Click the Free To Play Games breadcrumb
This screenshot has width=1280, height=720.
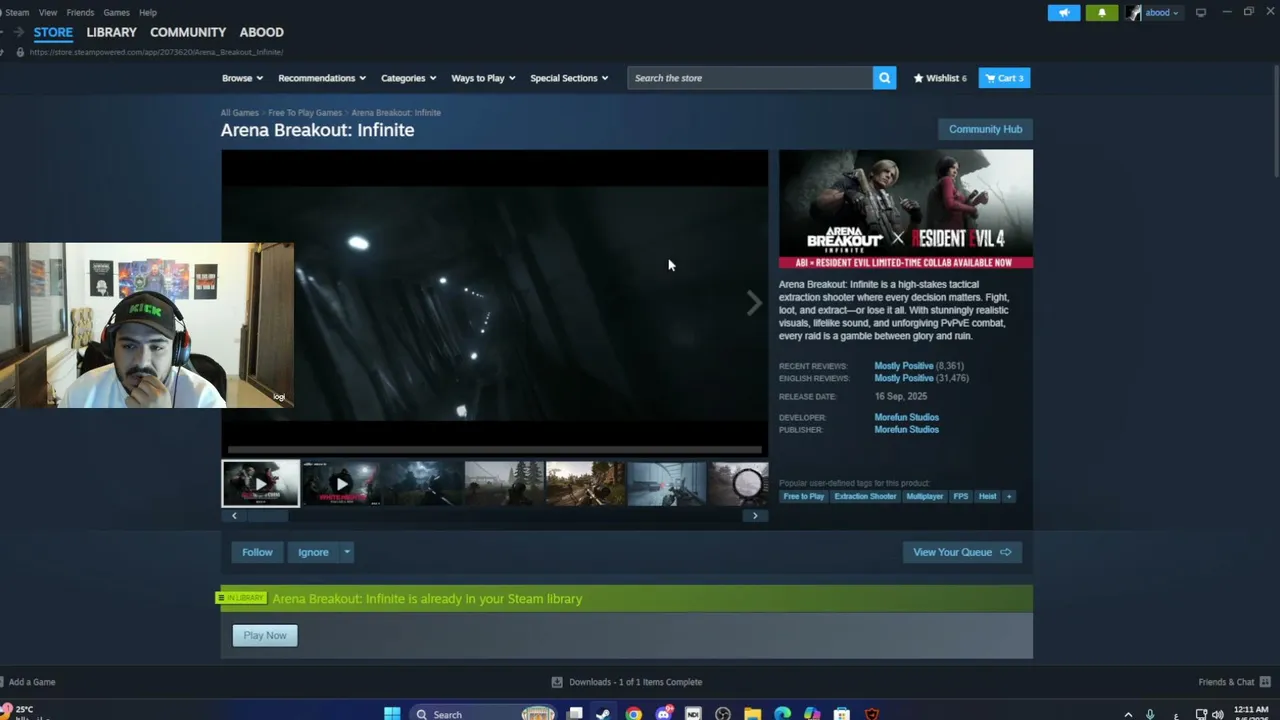[x=305, y=113]
